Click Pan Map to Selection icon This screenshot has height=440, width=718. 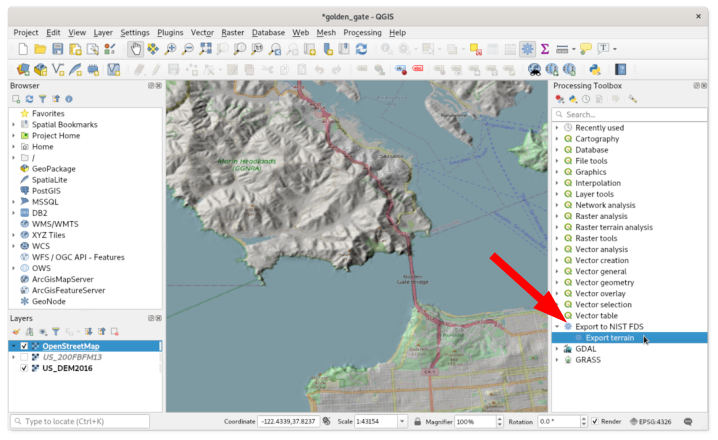[153, 49]
